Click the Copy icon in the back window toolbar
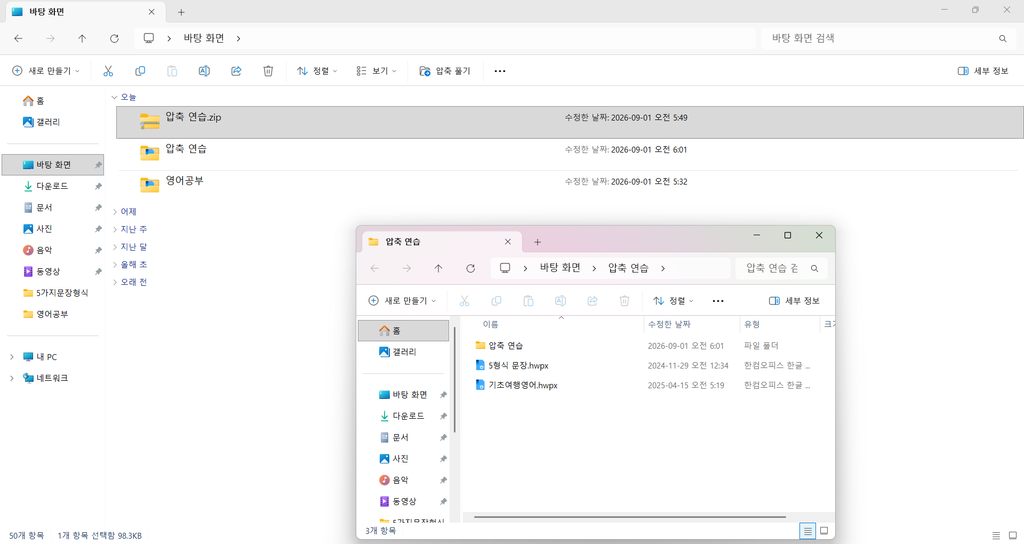This screenshot has height=544, width=1024. pos(140,71)
